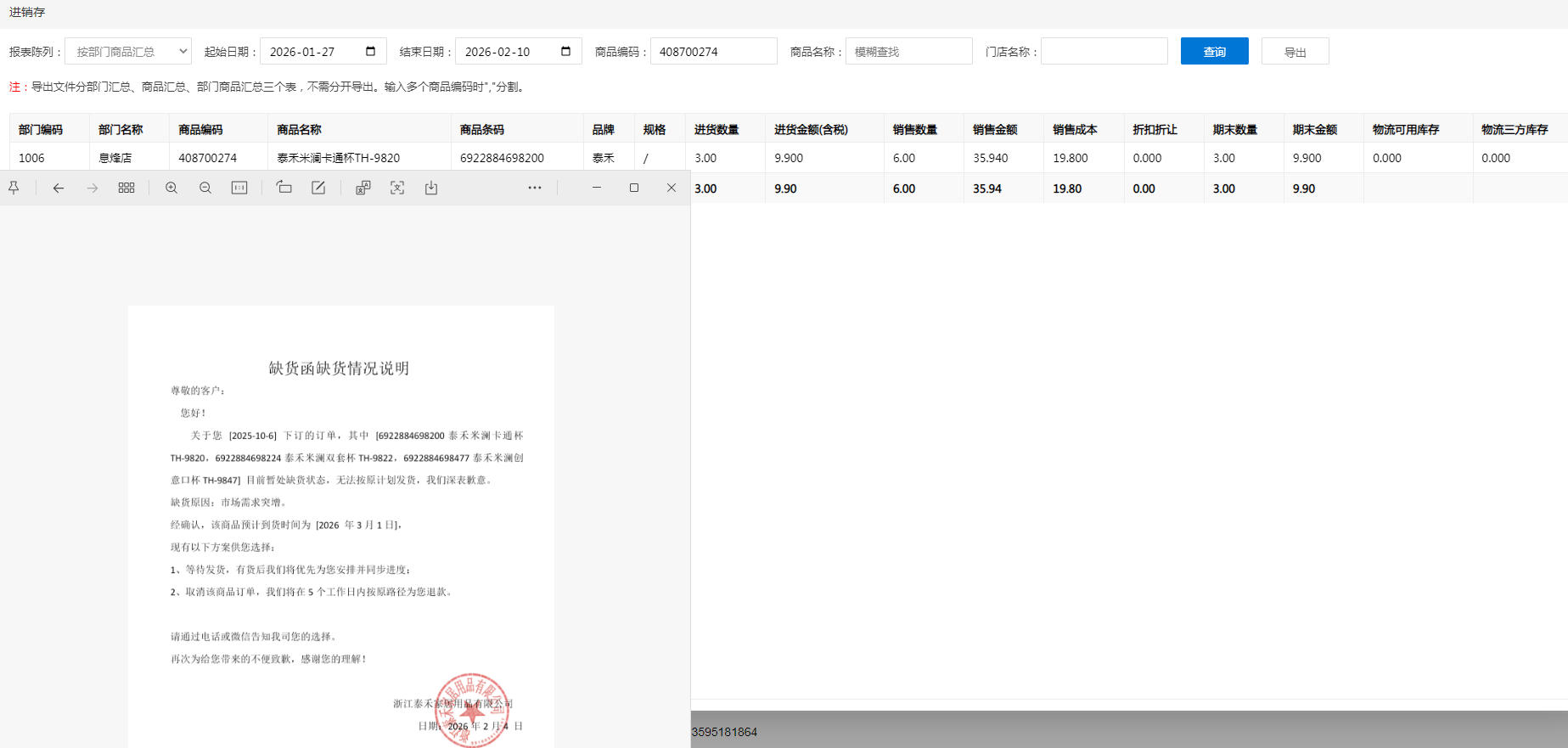Open the viewer's more options menu
Image resolution: width=1568 pixels, height=748 pixels.
coord(535,188)
